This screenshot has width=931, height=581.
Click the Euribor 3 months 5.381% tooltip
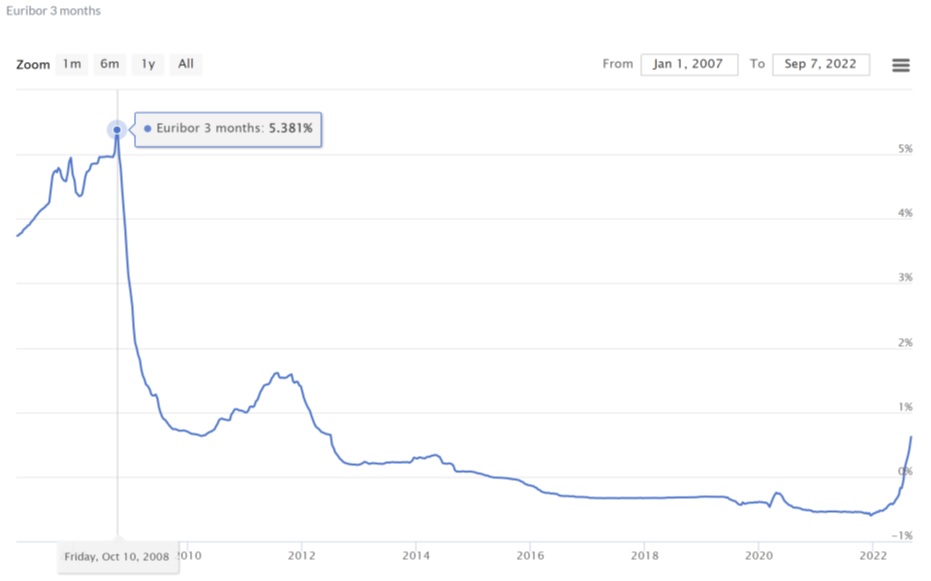click(228, 129)
